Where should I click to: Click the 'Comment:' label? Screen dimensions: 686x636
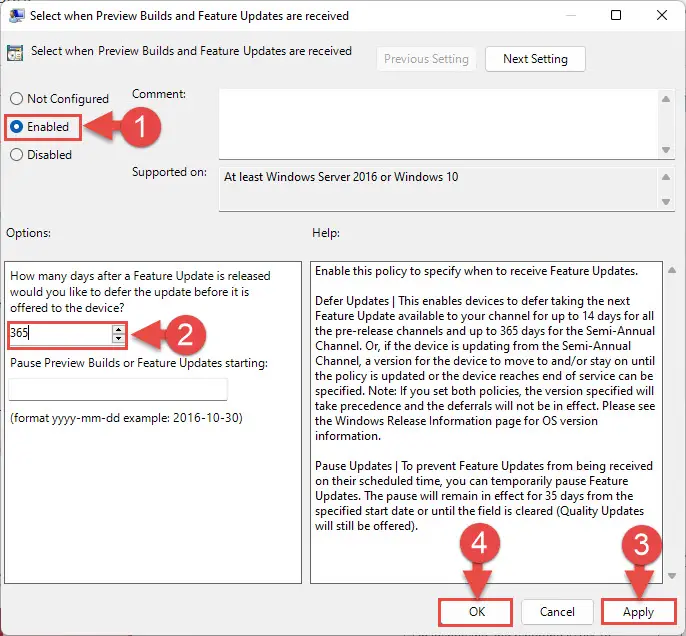[x=159, y=94]
